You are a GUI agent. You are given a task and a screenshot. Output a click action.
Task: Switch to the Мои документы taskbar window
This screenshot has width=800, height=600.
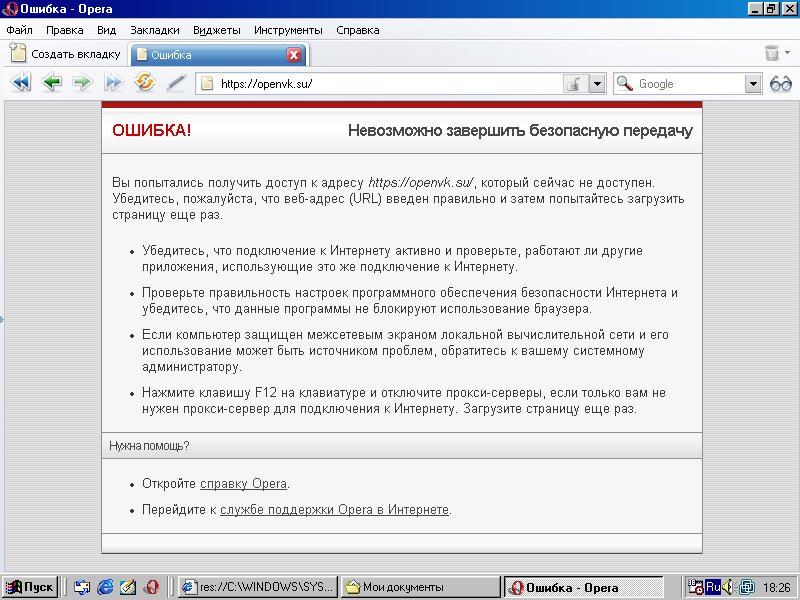(420, 587)
